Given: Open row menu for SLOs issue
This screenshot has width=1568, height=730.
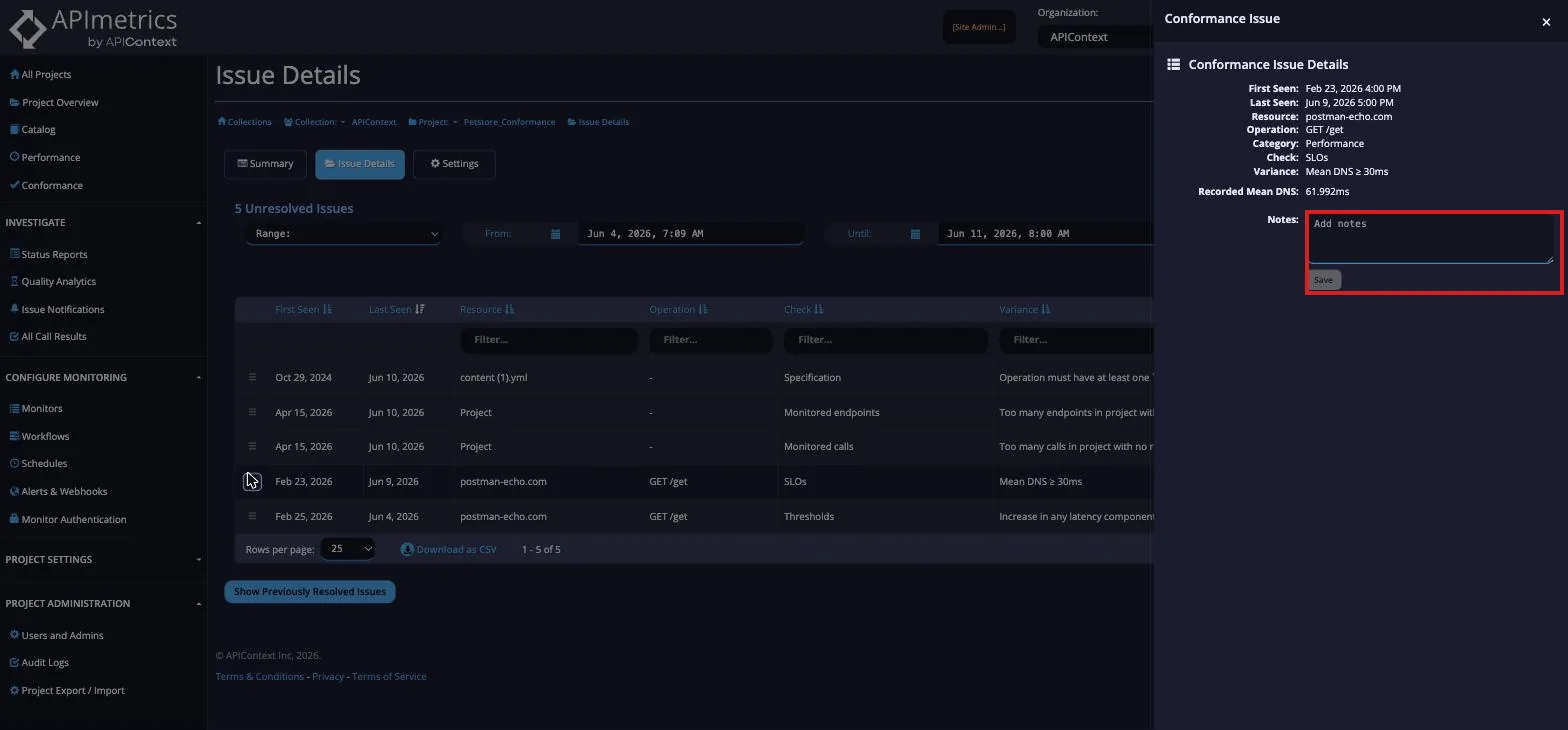Looking at the screenshot, I should click(x=252, y=481).
